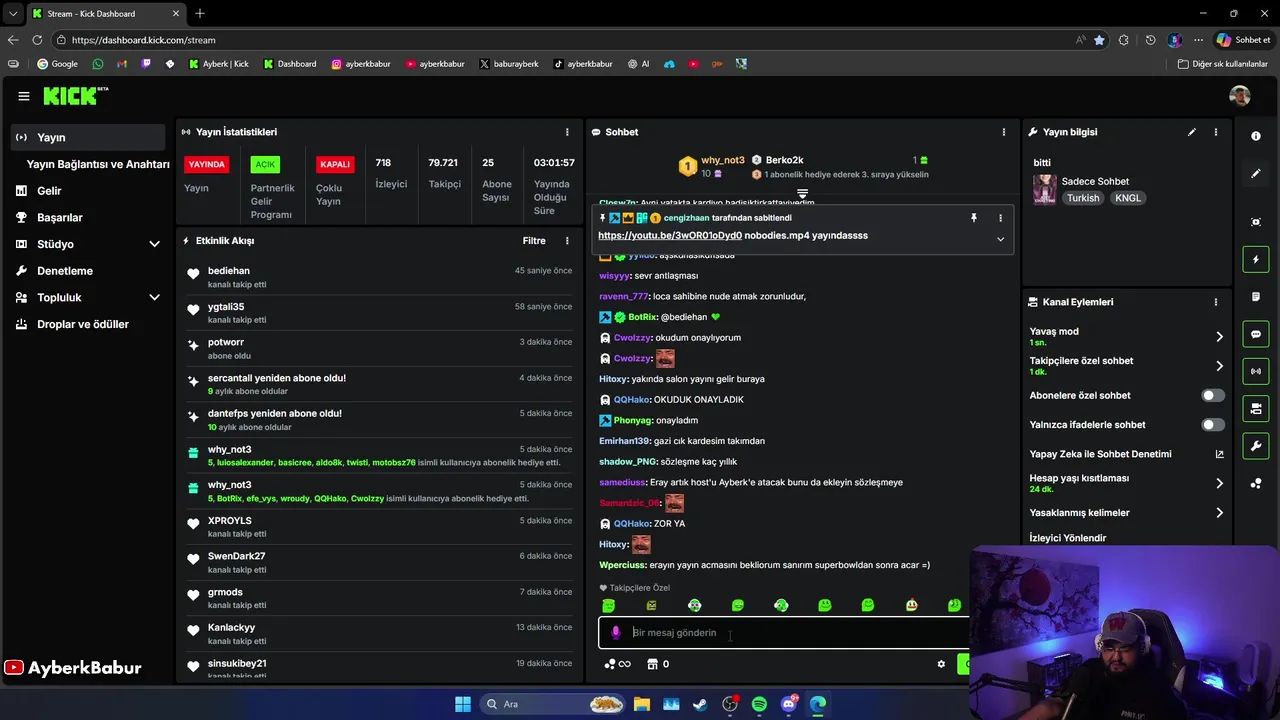Open the user profile avatar menu
Screen dimensions: 1280x720
click(x=1240, y=96)
